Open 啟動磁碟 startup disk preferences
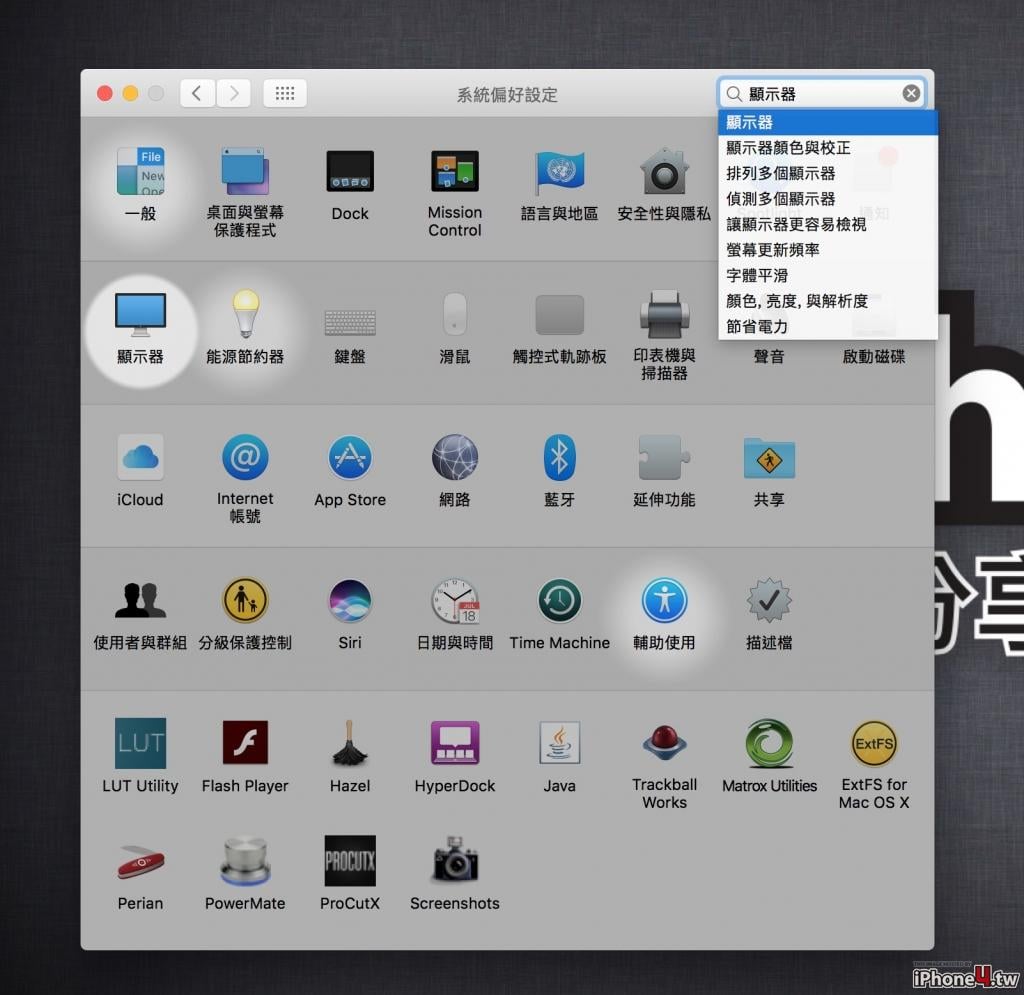 tap(874, 356)
